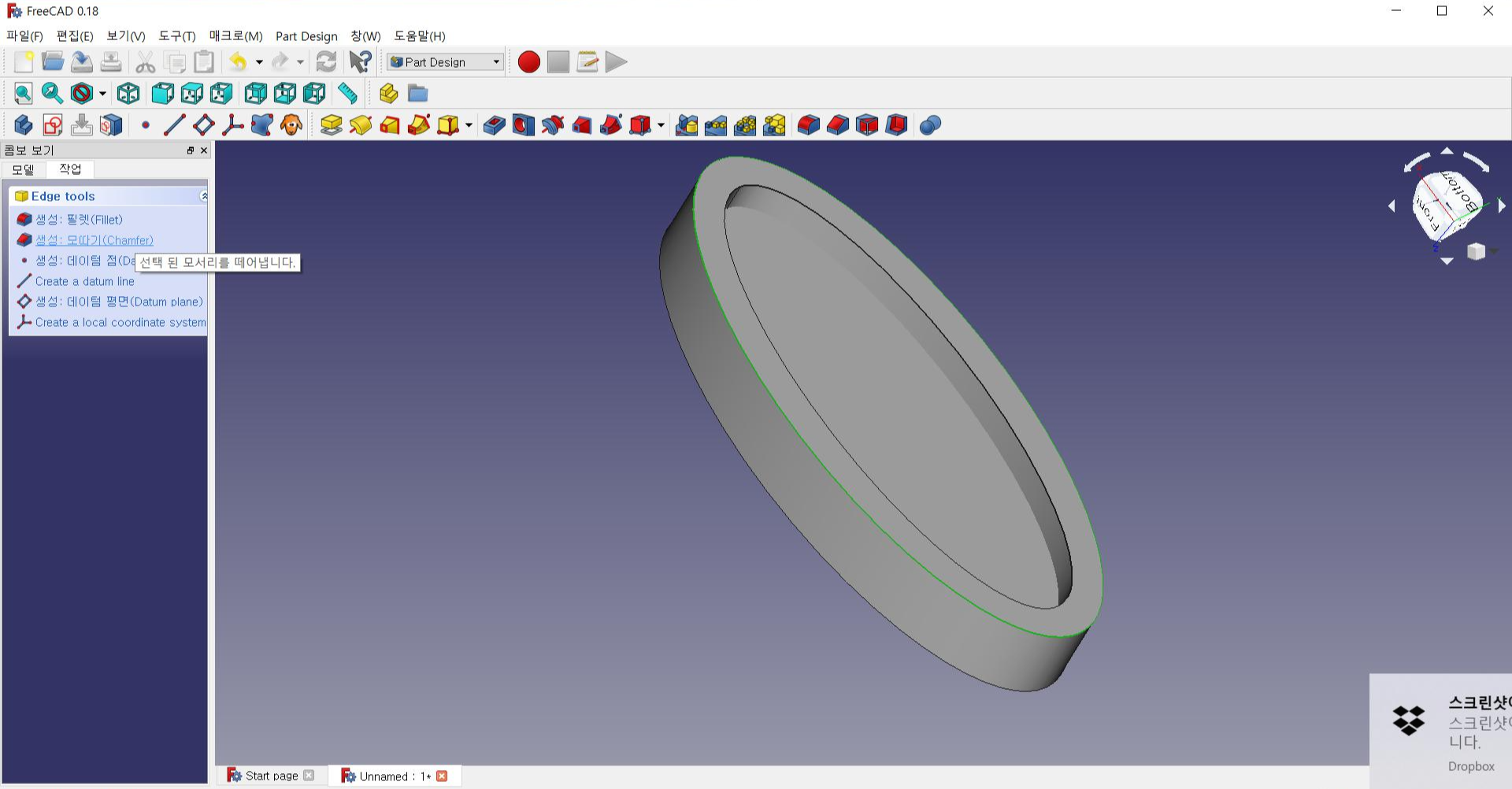Open the 파일(F) menu

24,35
